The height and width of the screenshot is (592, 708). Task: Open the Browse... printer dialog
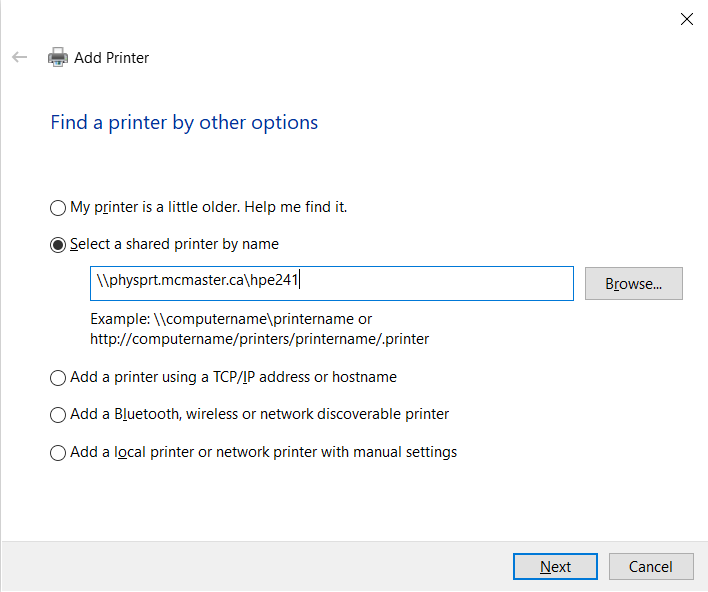click(633, 283)
